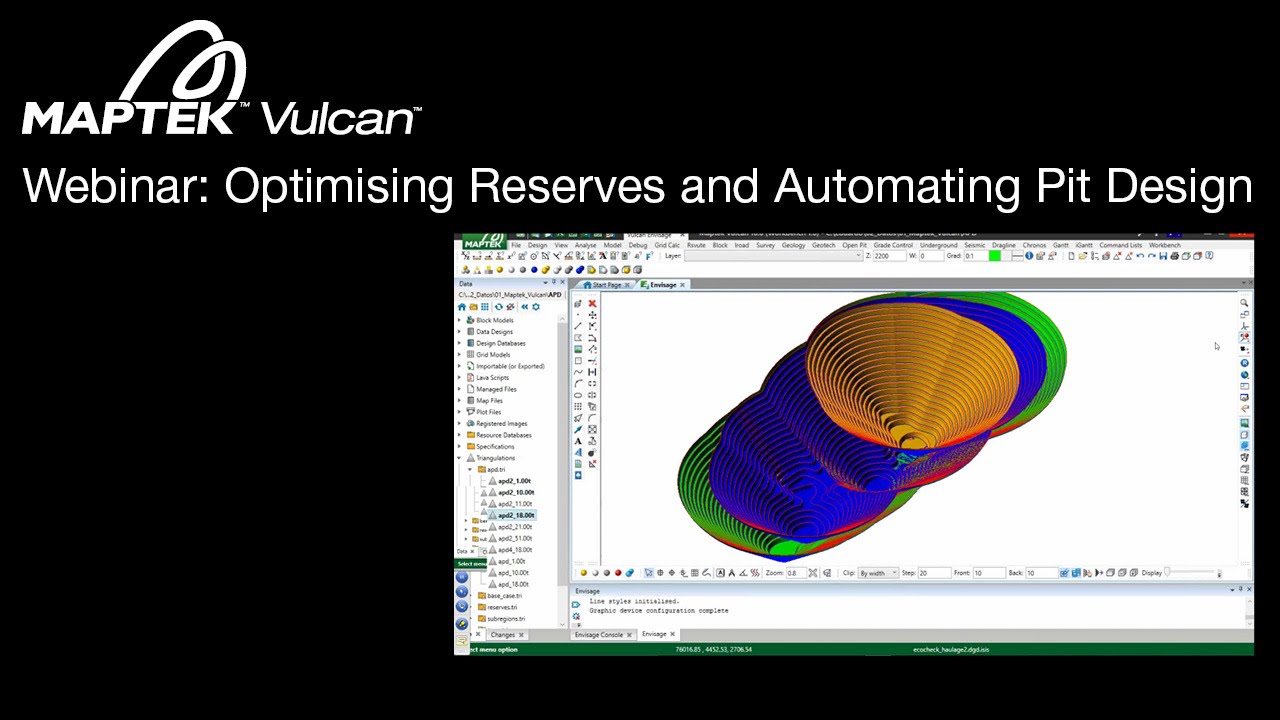Click the home icon in Data panel
The width and height of the screenshot is (1280, 720).
[x=462, y=307]
